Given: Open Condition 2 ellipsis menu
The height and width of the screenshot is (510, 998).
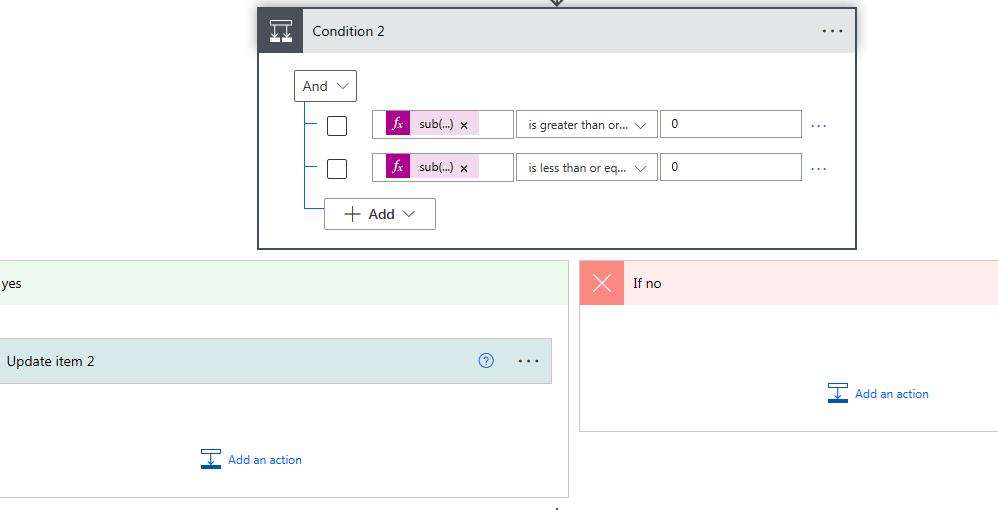Looking at the screenshot, I should (x=832, y=31).
